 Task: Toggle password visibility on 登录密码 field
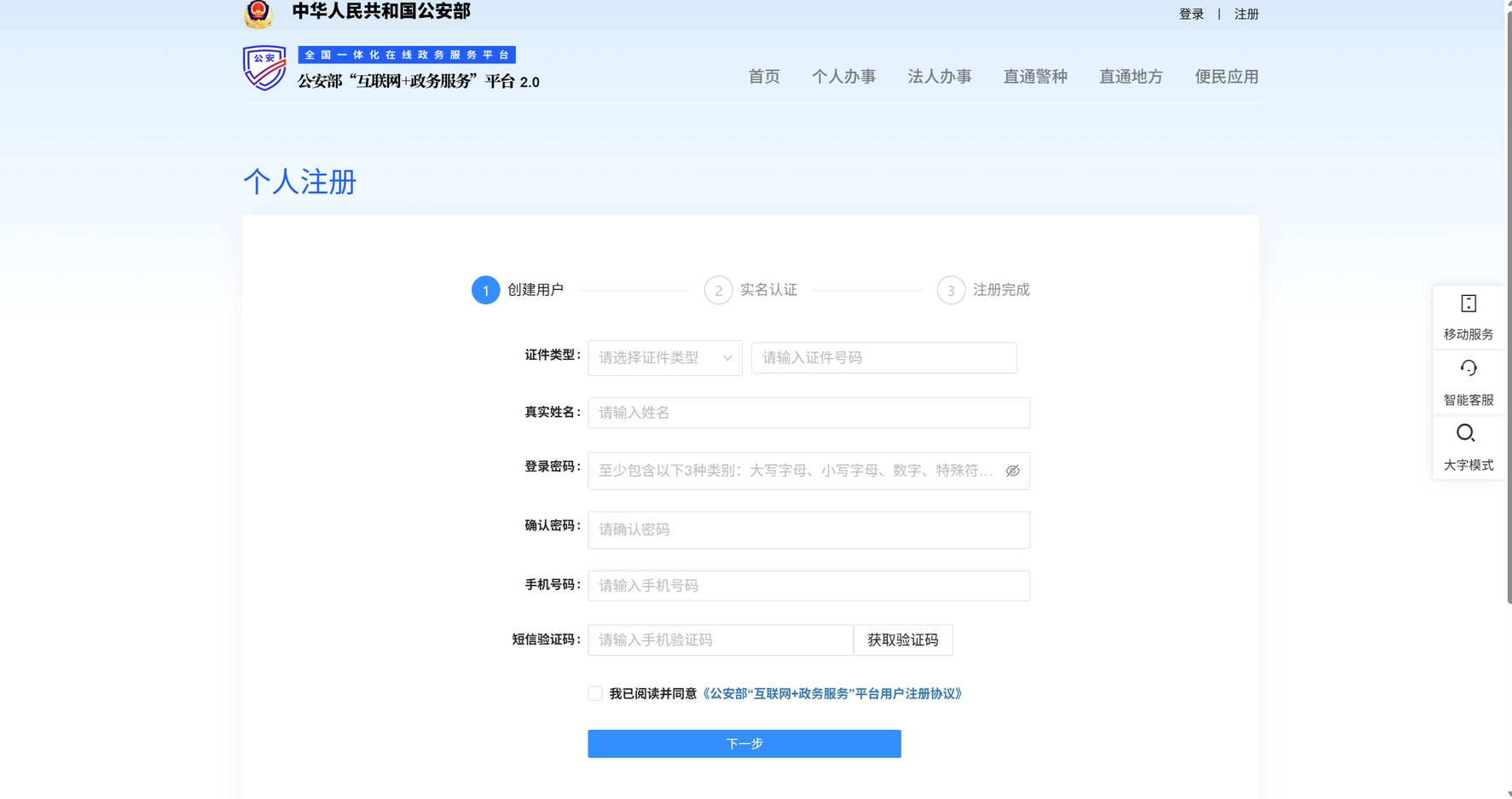click(x=1012, y=471)
